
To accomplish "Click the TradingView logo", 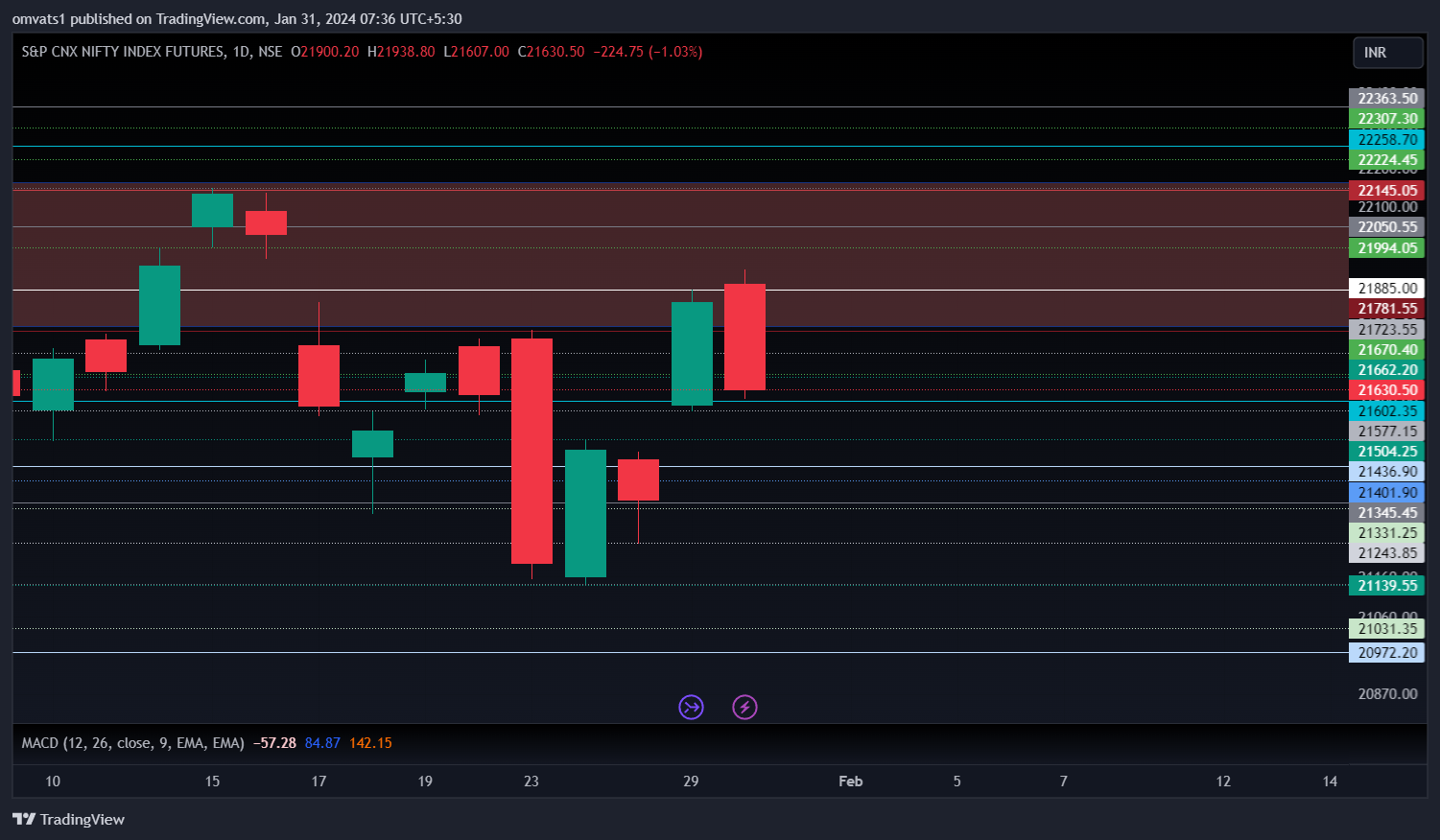I will pyautogui.click(x=68, y=819).
